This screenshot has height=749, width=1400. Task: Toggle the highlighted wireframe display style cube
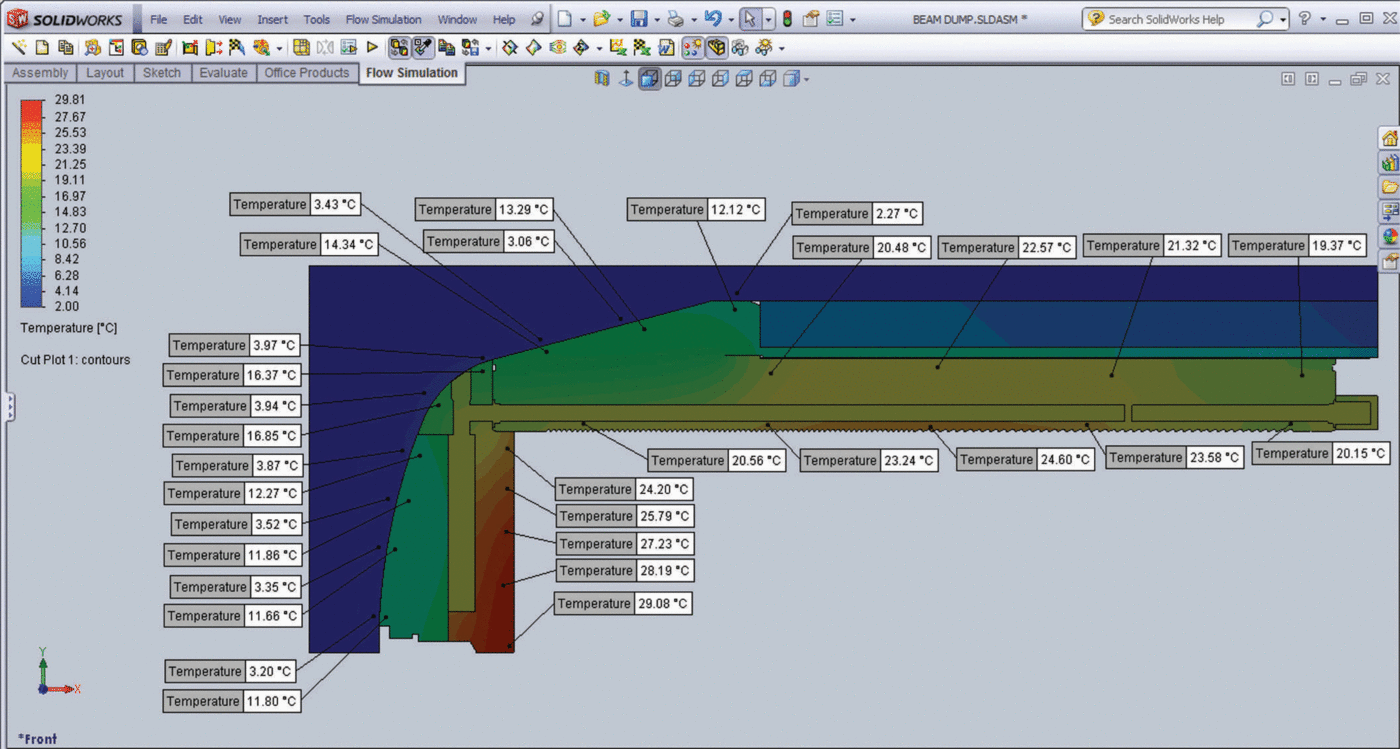650,79
